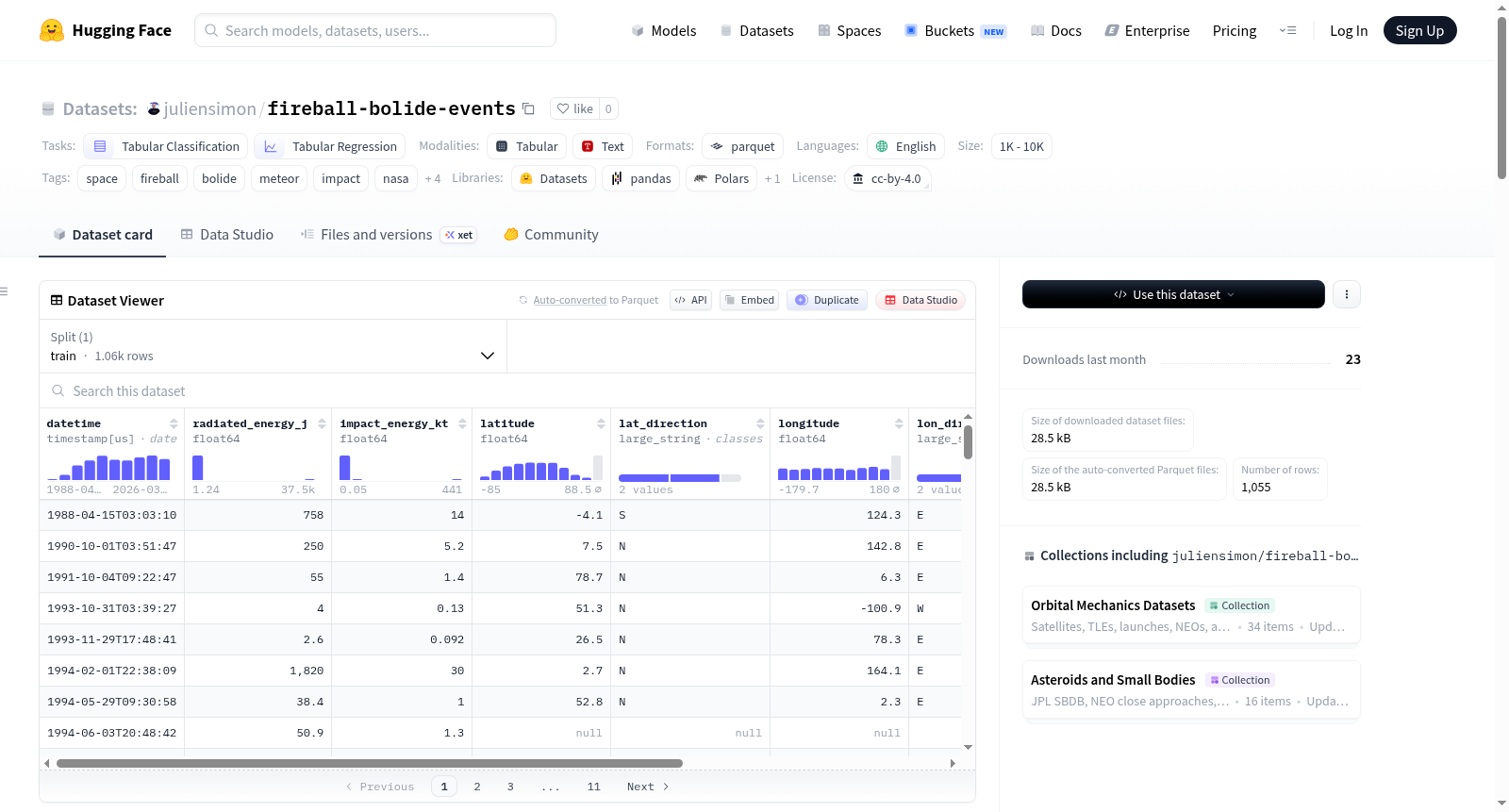
Task: Click sort icon on latitude column
Action: click(x=601, y=423)
